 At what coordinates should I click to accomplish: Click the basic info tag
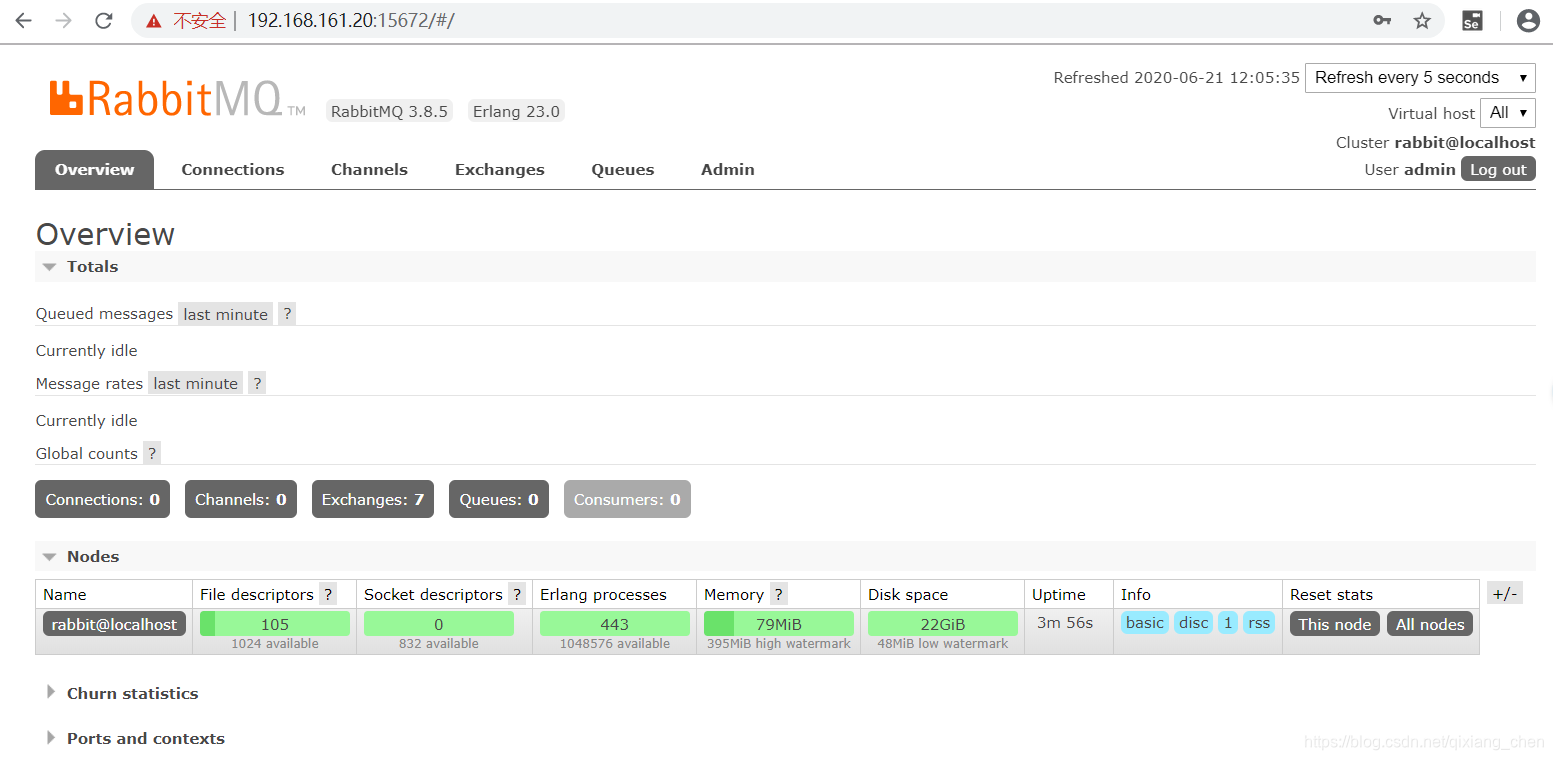pyautogui.click(x=1145, y=623)
